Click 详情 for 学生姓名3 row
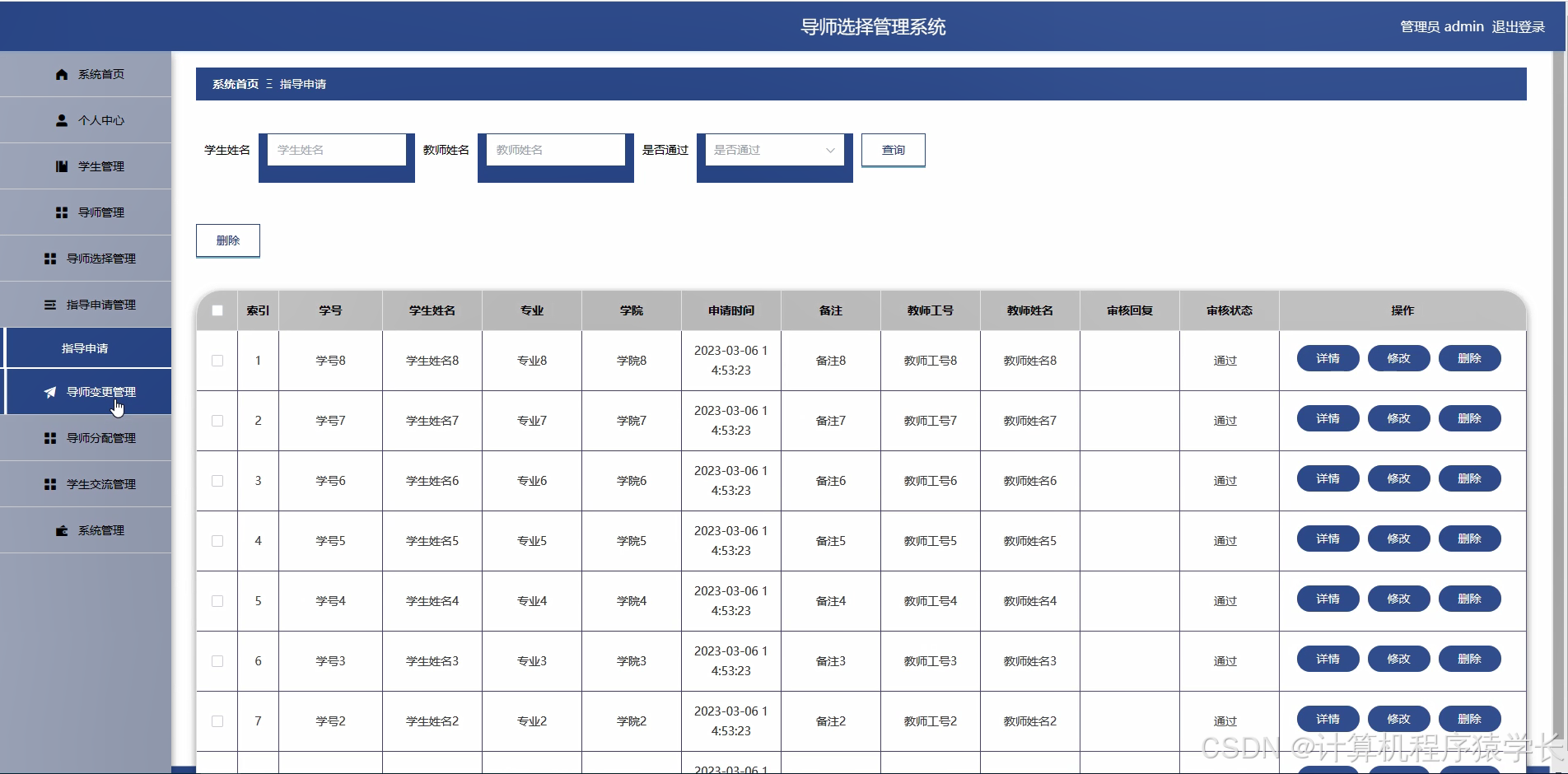This screenshot has height=774, width=1568. (1328, 659)
